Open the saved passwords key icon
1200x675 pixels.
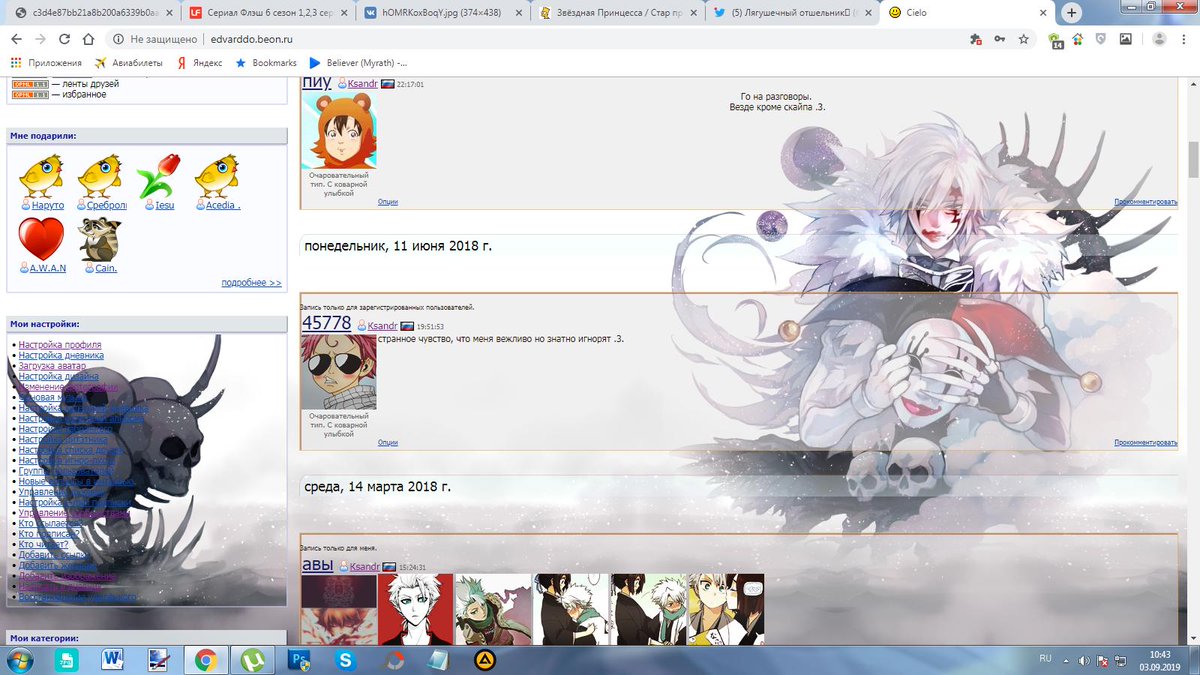tap(999, 39)
